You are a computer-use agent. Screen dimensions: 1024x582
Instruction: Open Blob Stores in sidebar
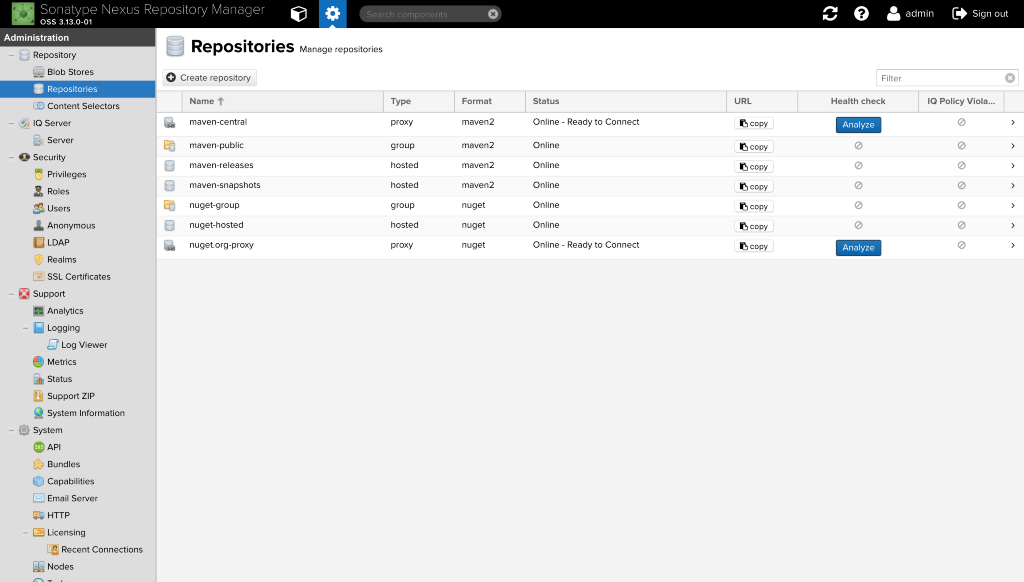70,72
